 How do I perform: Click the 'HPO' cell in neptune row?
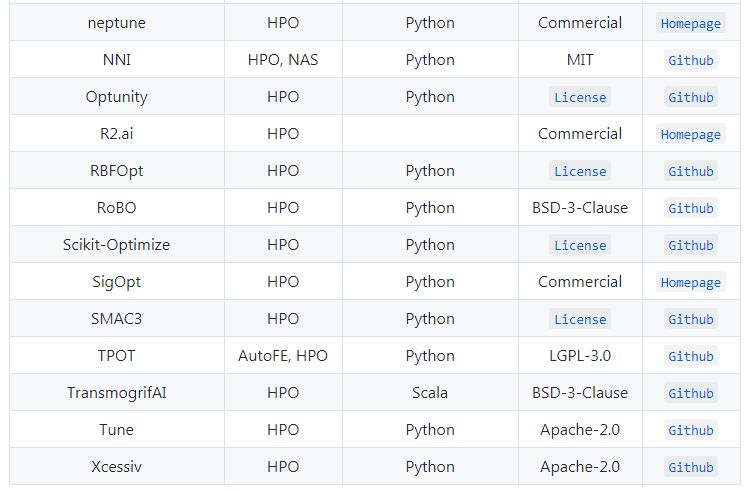[283, 23]
